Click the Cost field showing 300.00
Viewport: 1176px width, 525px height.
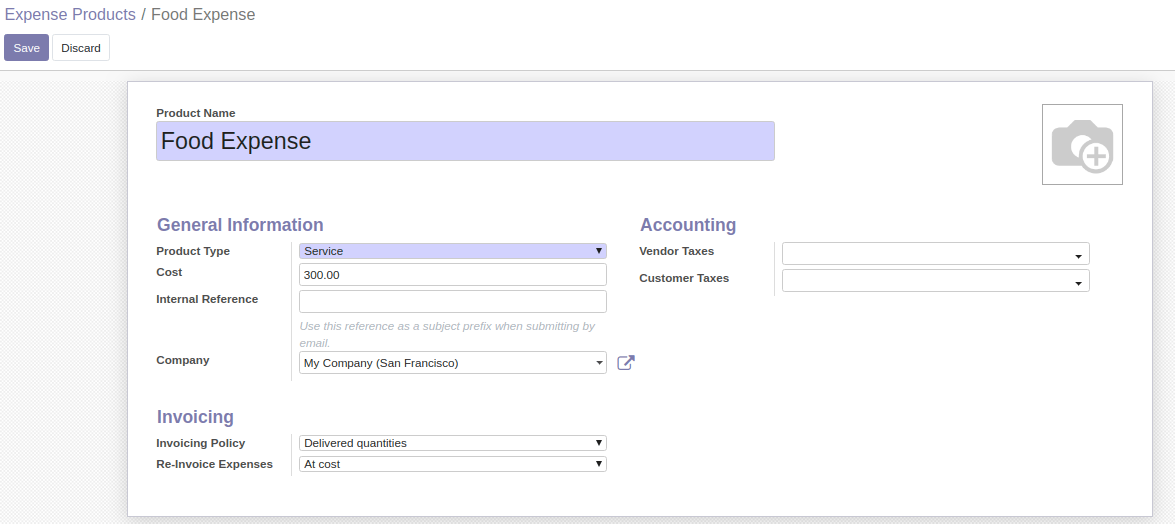452,275
